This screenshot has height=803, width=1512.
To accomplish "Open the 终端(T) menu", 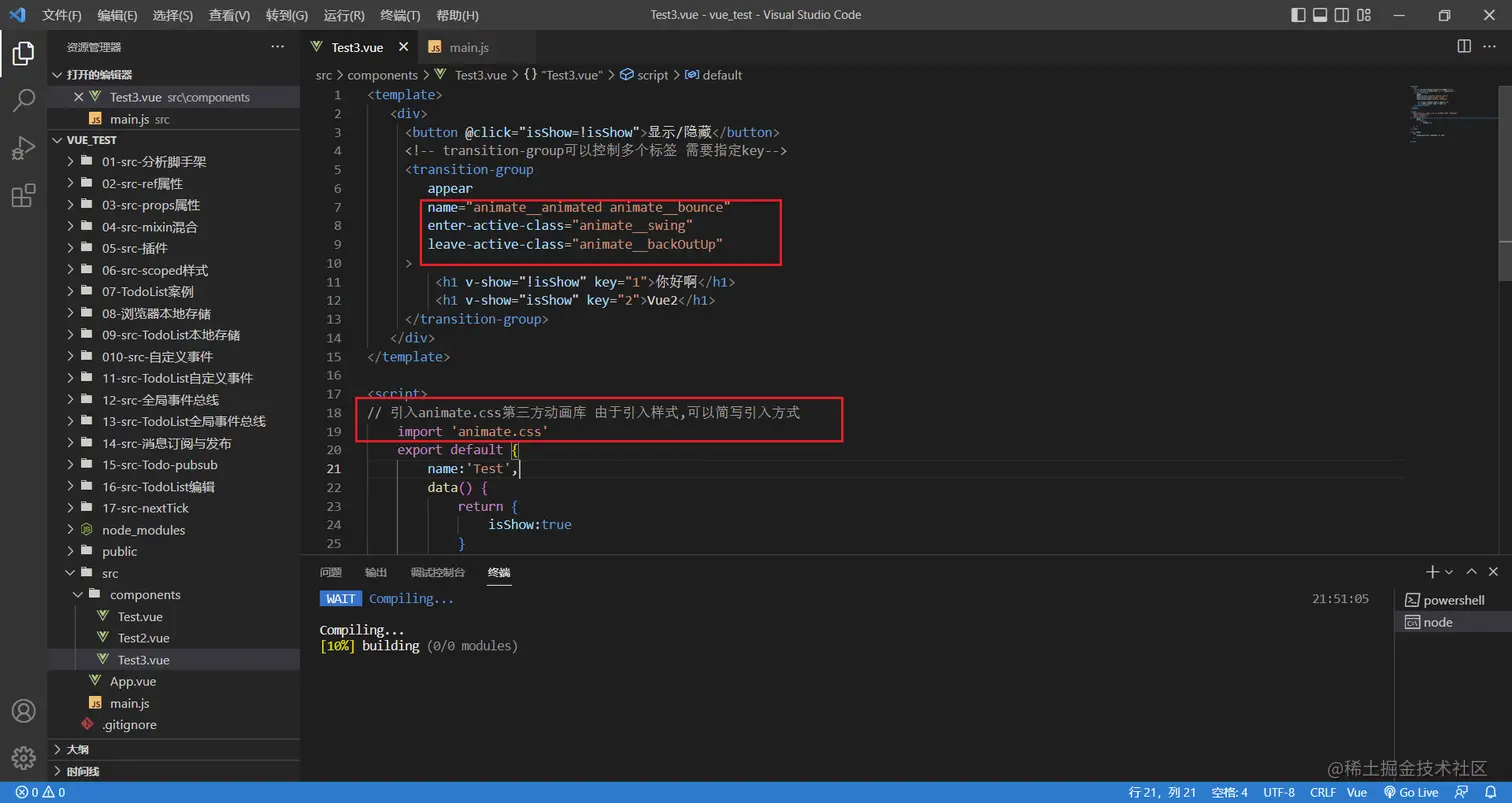I will (401, 15).
